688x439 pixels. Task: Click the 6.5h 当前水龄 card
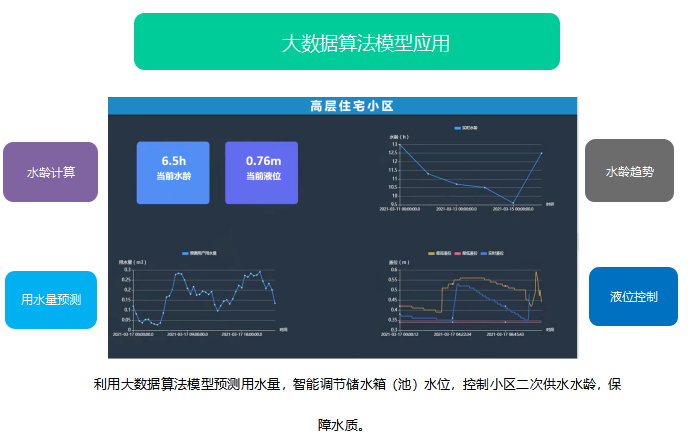point(173,172)
